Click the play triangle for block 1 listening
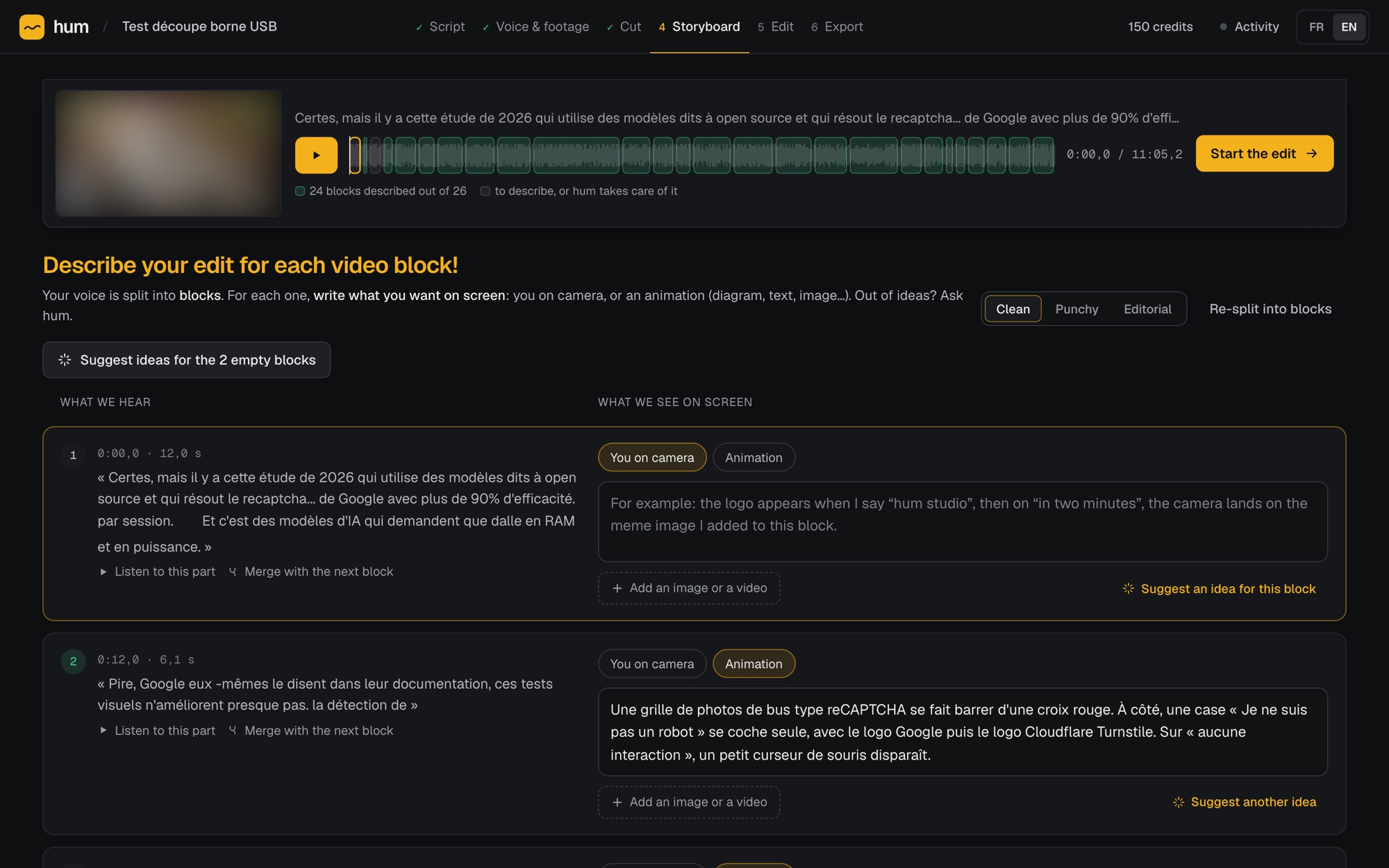1389x868 pixels. pyautogui.click(x=103, y=571)
